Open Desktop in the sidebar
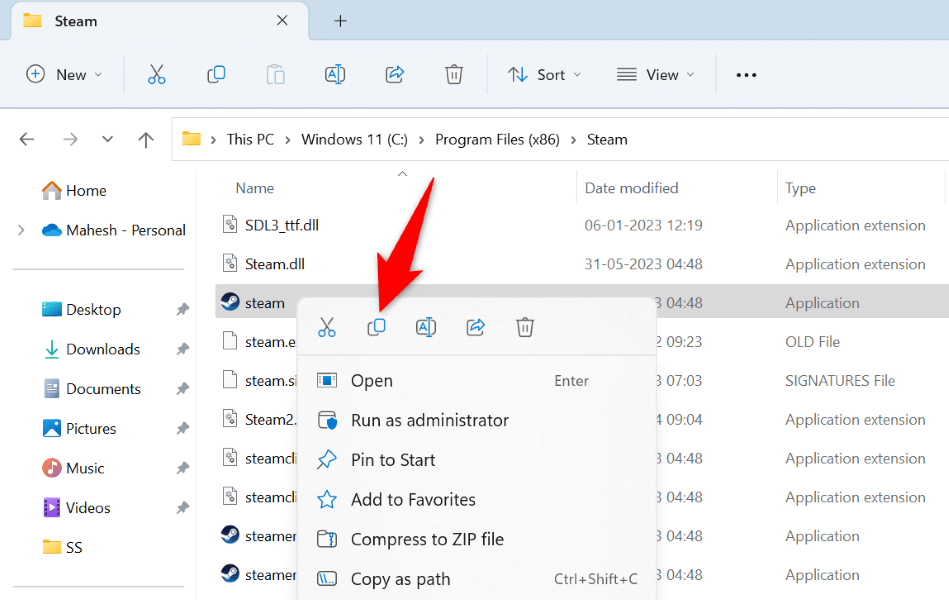 point(81,309)
